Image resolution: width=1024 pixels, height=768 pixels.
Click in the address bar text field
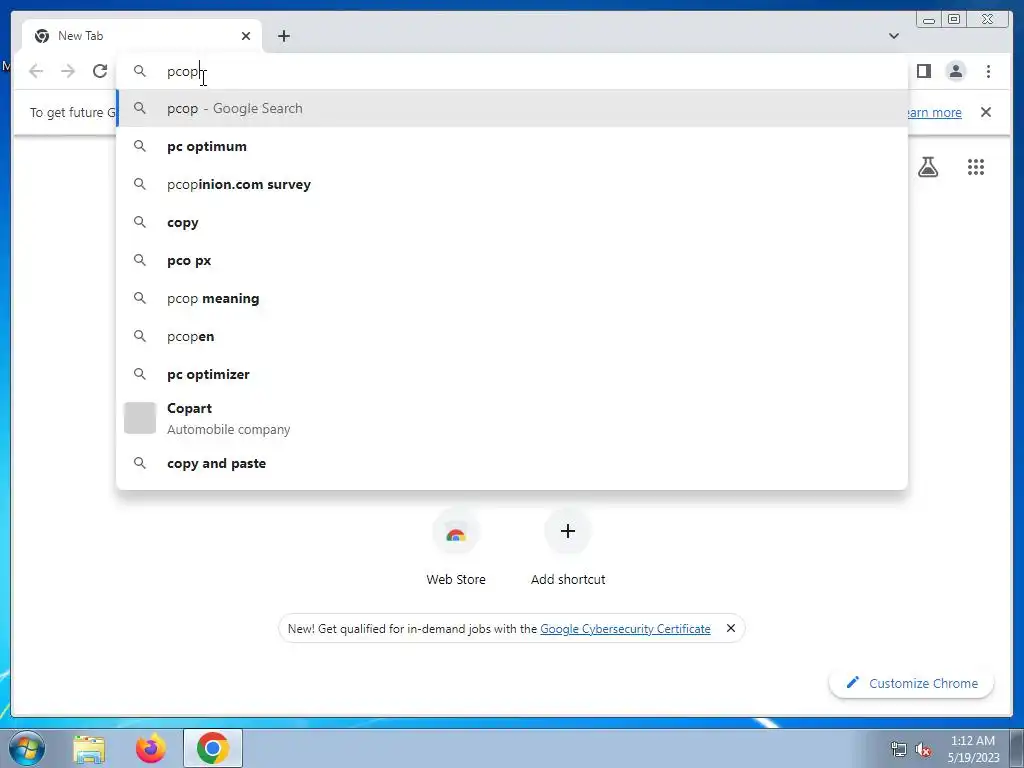click(x=512, y=71)
